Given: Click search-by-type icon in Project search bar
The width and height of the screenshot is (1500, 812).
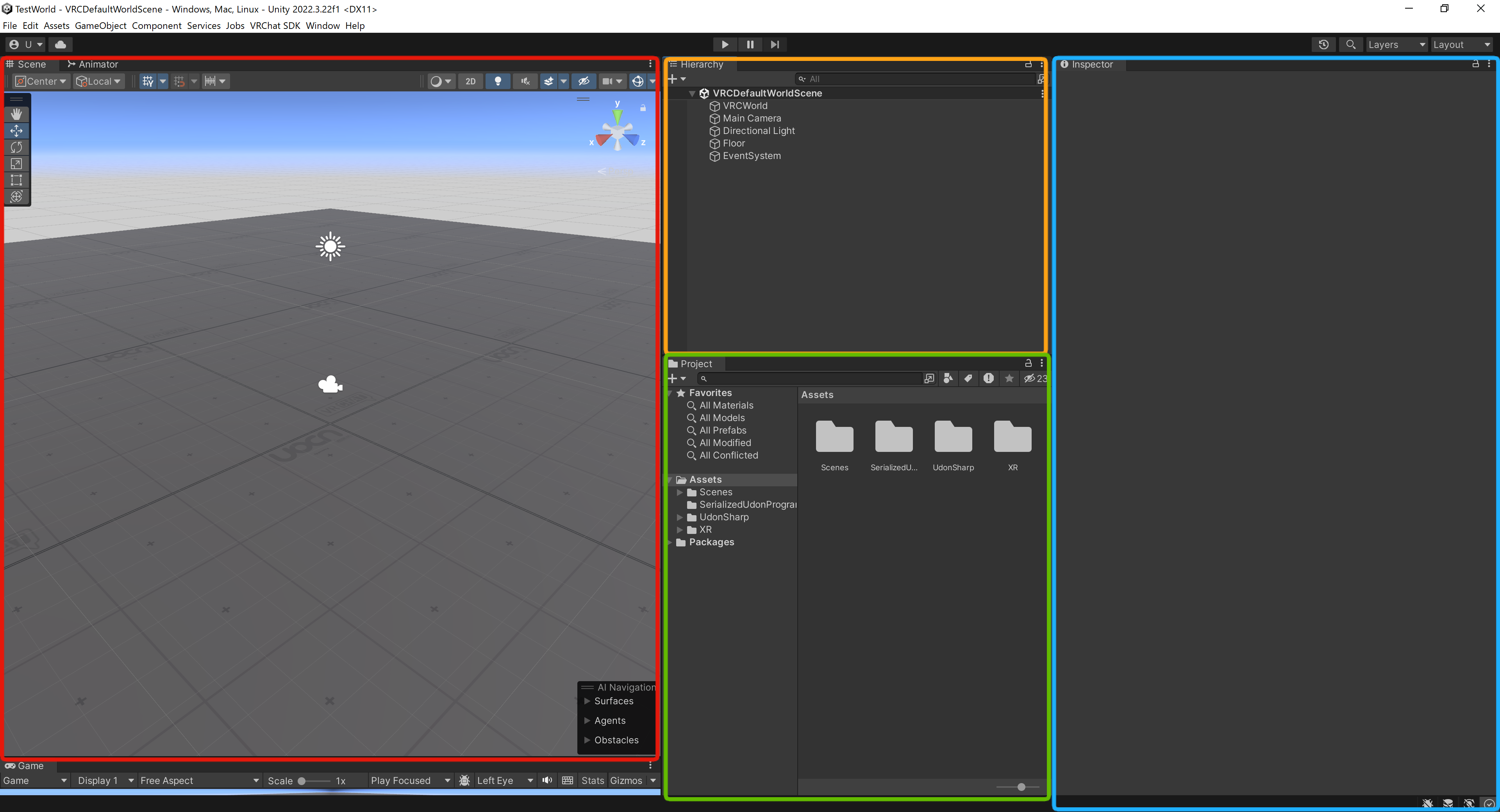Looking at the screenshot, I should click(x=947, y=378).
